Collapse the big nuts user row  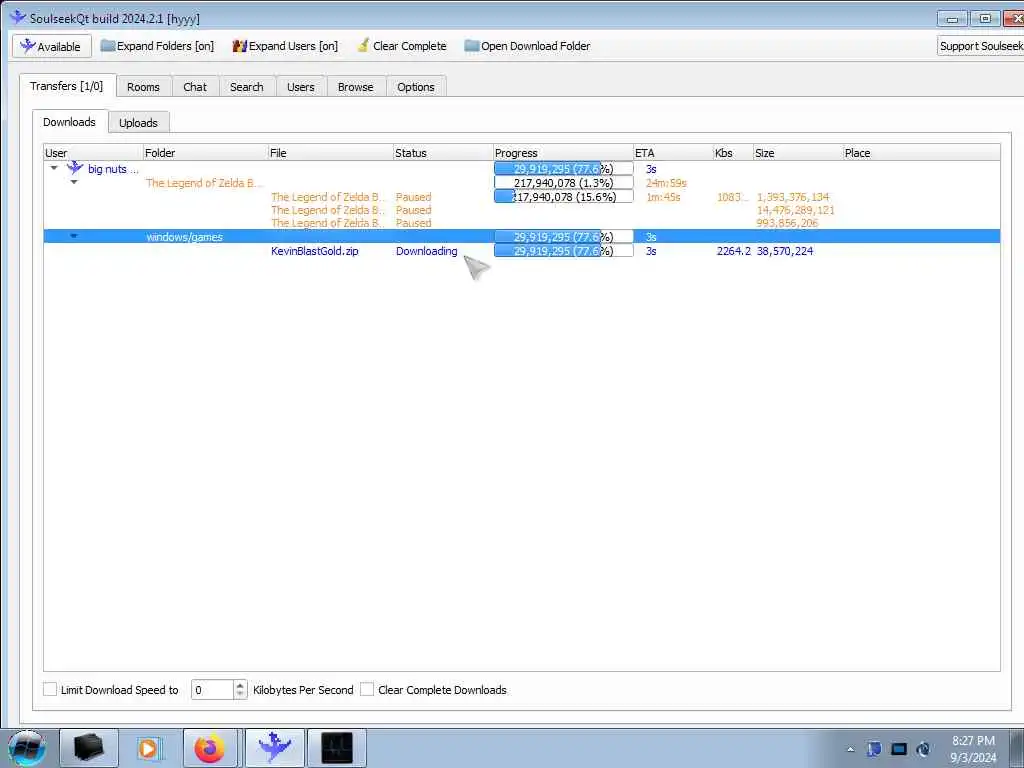pos(54,168)
